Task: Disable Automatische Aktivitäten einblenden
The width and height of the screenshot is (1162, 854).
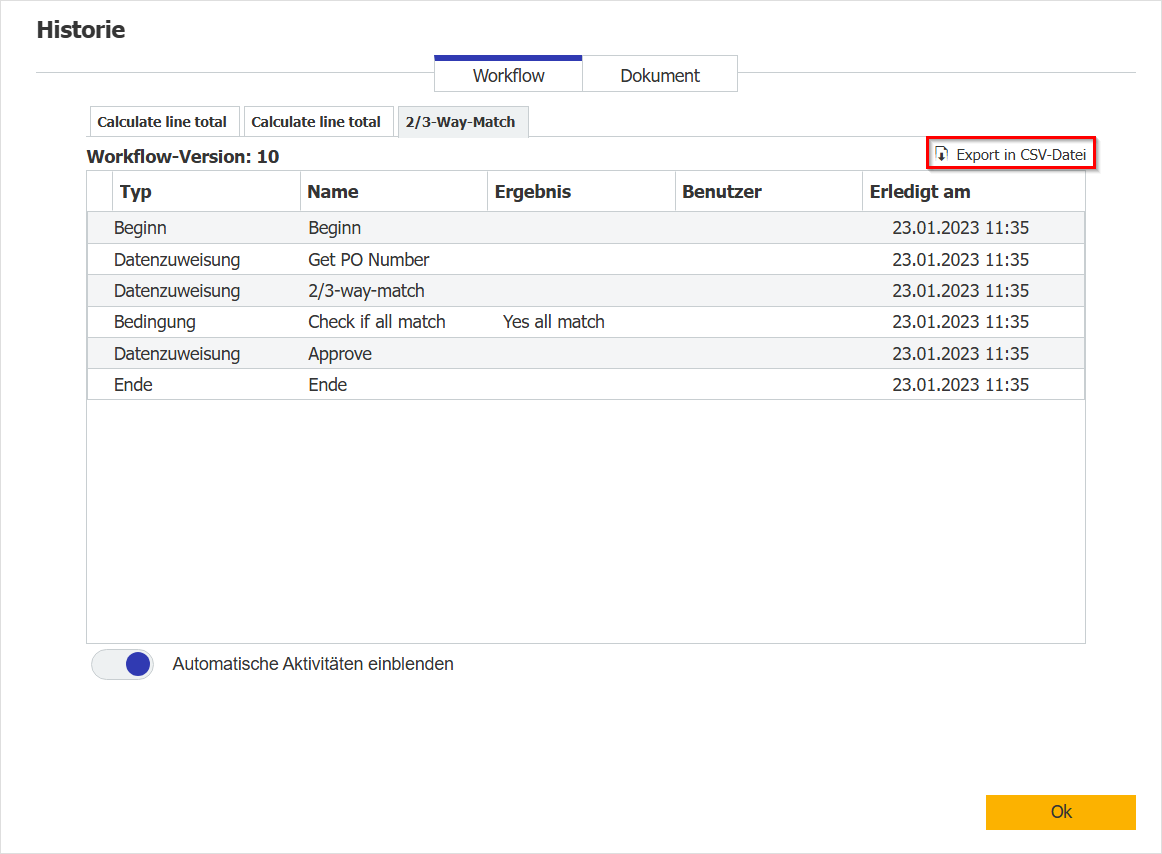Action: [x=122, y=664]
